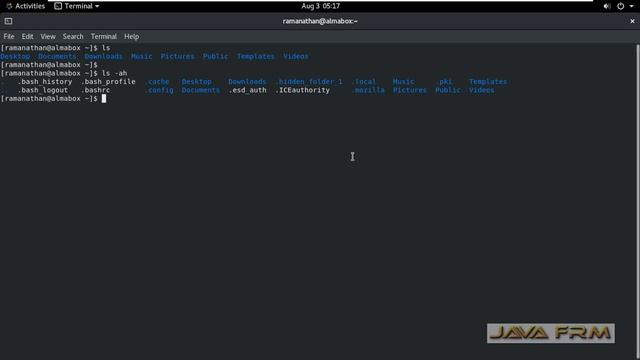Click the terminal cursor at last prompt
The height and width of the screenshot is (360, 640).
pyautogui.click(x=104, y=98)
